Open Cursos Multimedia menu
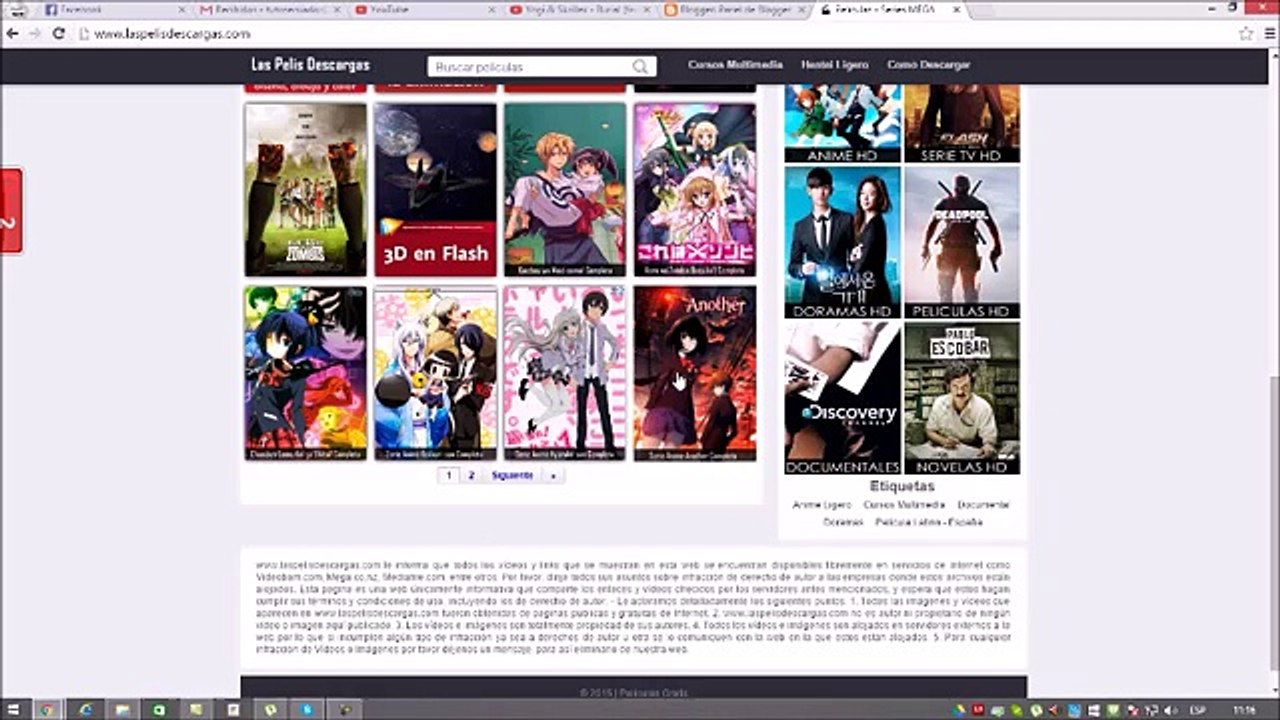This screenshot has height=720, width=1280. [x=735, y=64]
